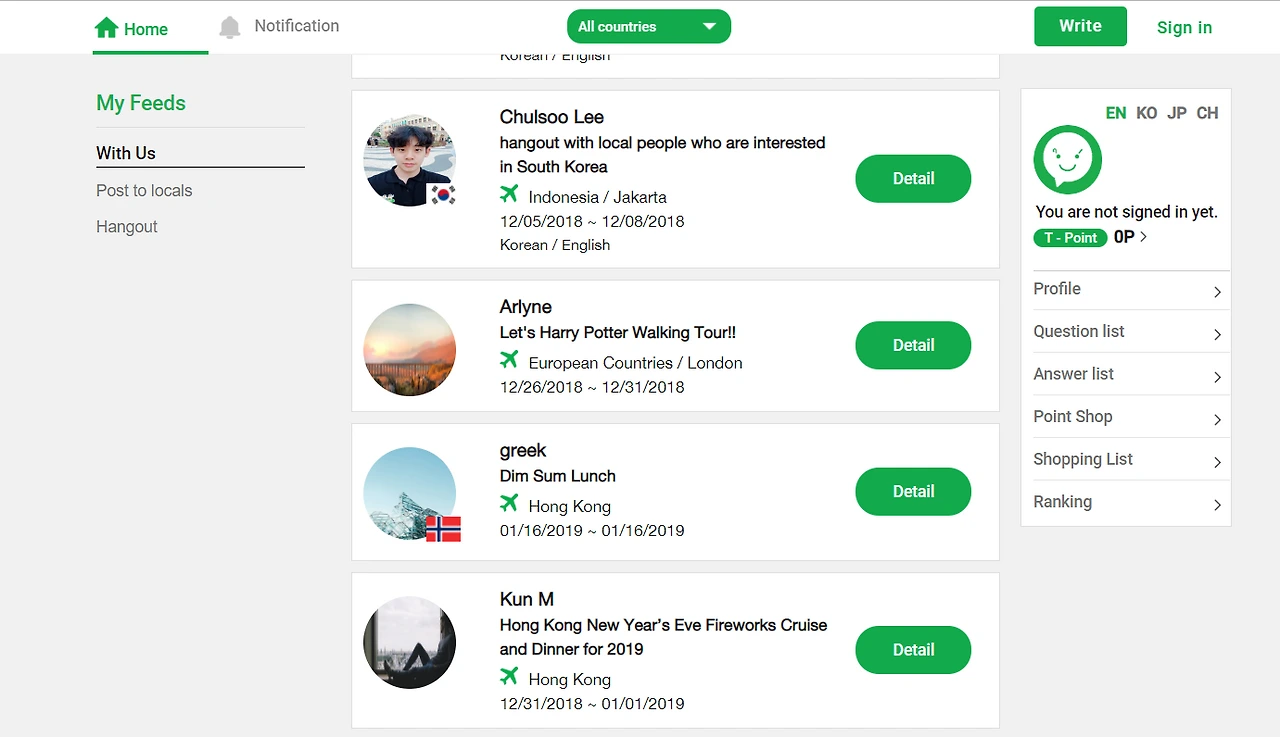Expand the Ranking chevron
The width and height of the screenshot is (1280, 737).
(1217, 505)
